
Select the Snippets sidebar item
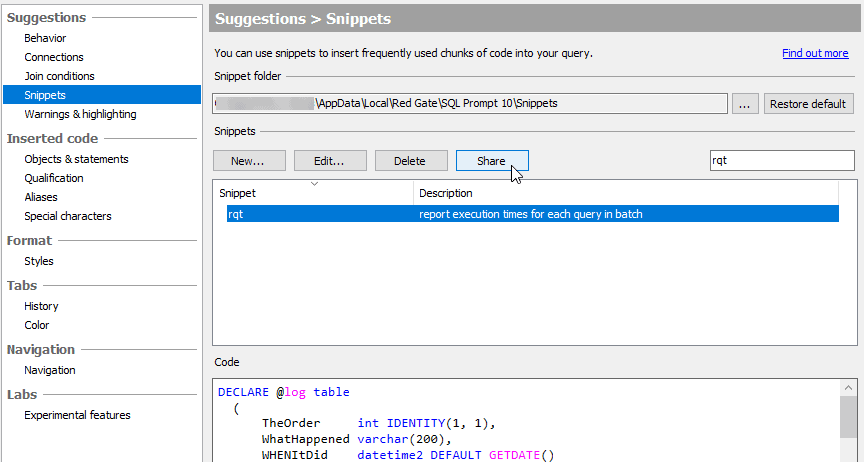click(x=102, y=95)
